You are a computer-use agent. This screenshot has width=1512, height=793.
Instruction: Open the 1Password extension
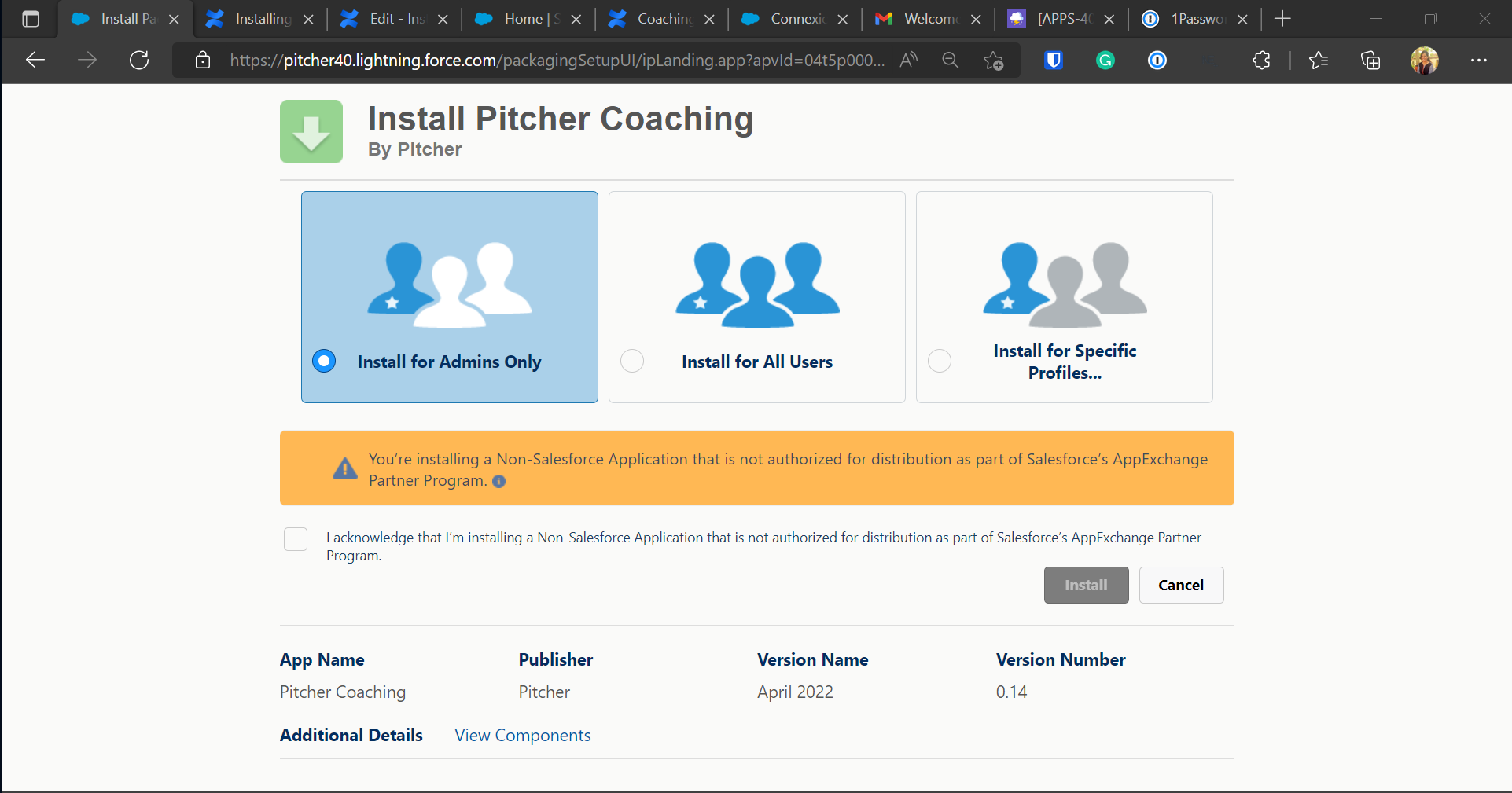(1157, 60)
